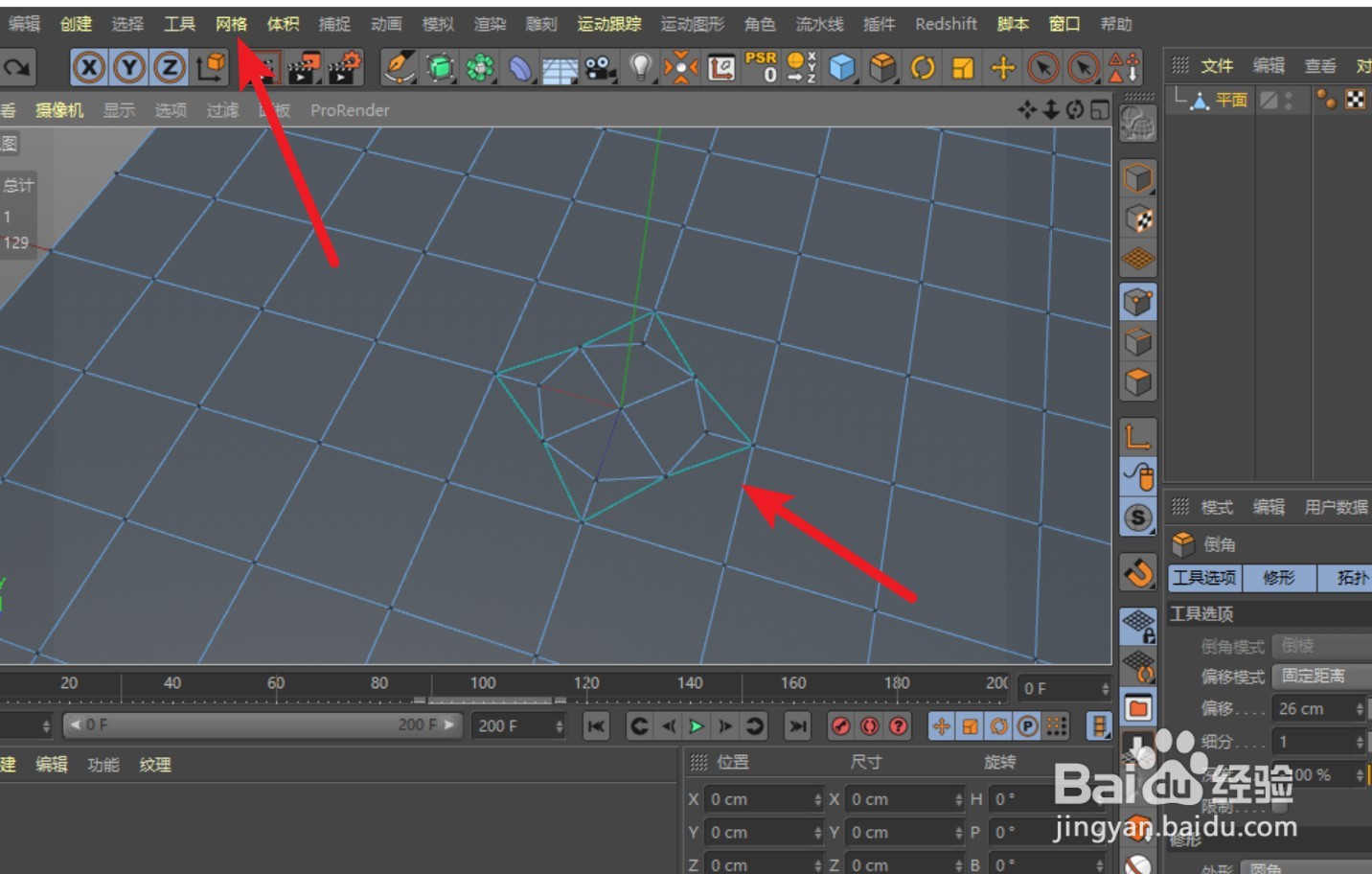Click the make editable icon in sidebar
This screenshot has height=874, width=1372.
(1138, 124)
